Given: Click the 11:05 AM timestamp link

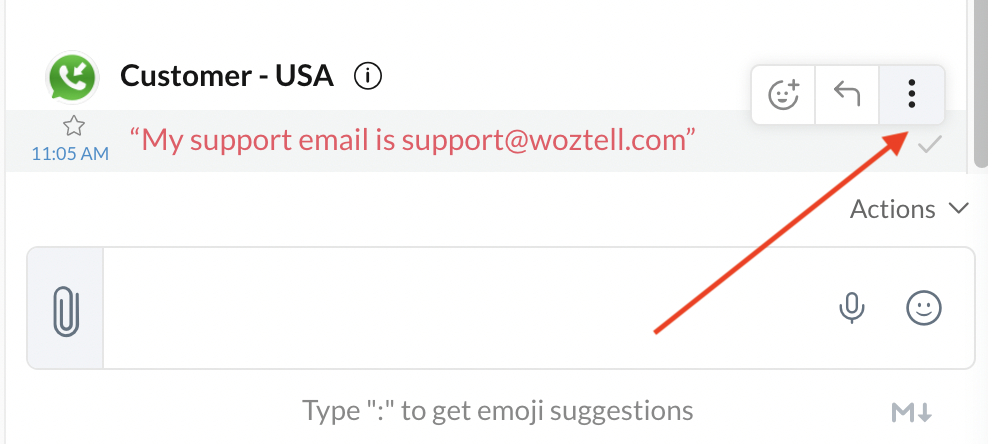Looking at the screenshot, I should [70, 153].
